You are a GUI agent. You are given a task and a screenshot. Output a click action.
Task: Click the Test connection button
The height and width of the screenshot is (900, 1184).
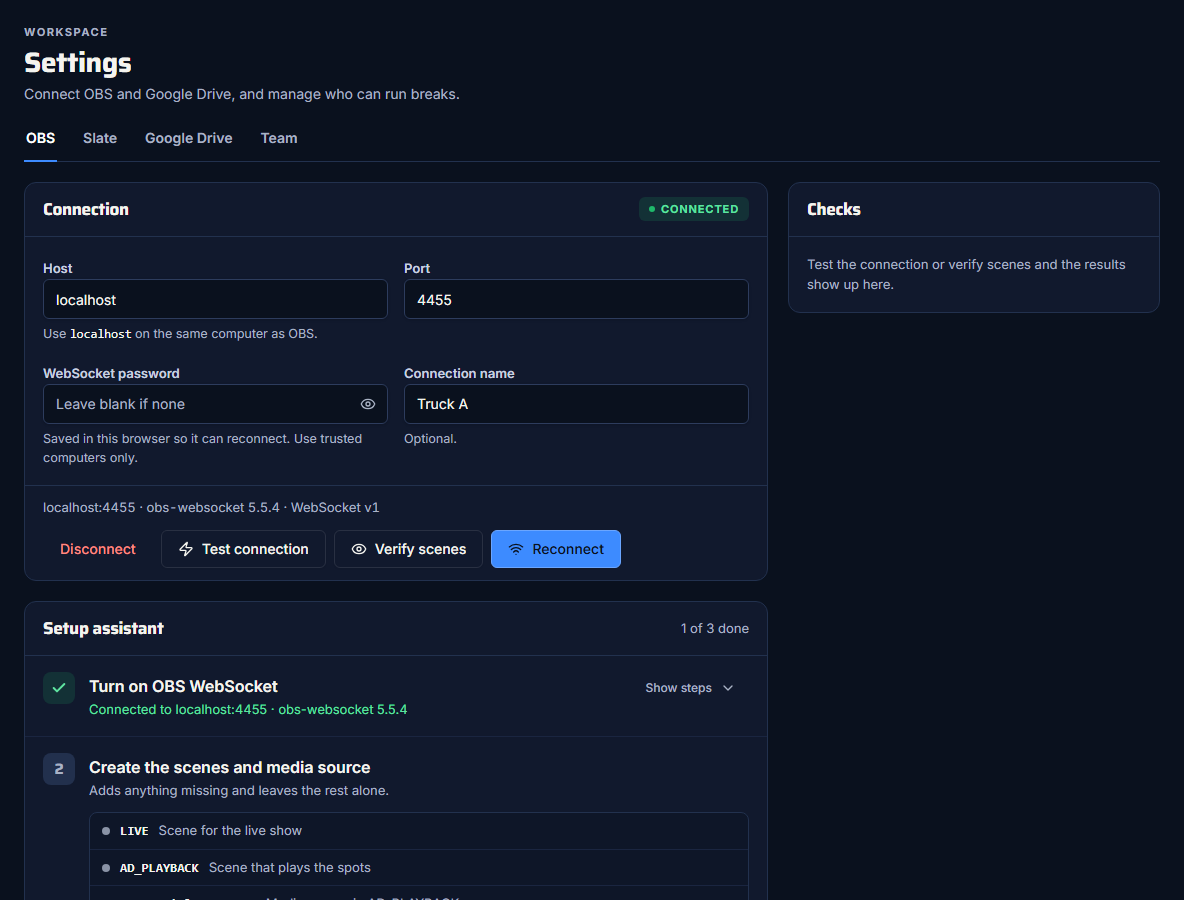[243, 549]
